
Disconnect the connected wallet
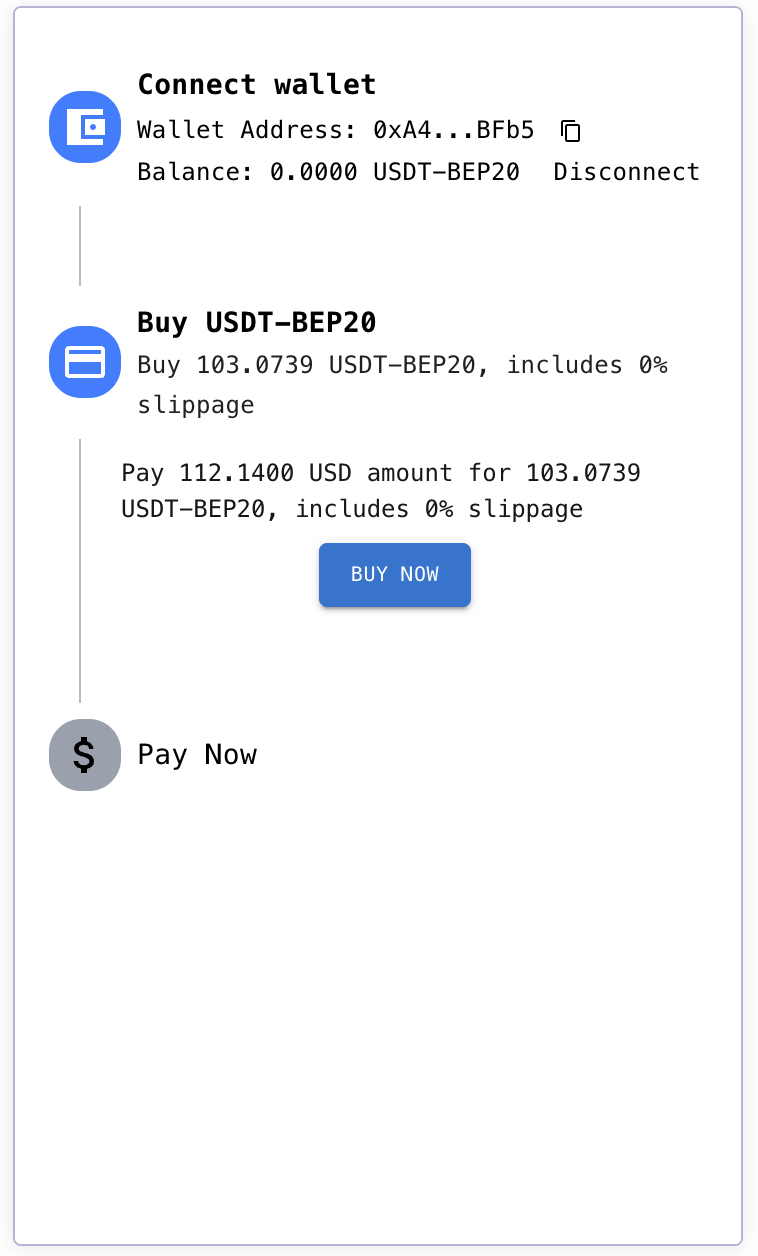(627, 172)
